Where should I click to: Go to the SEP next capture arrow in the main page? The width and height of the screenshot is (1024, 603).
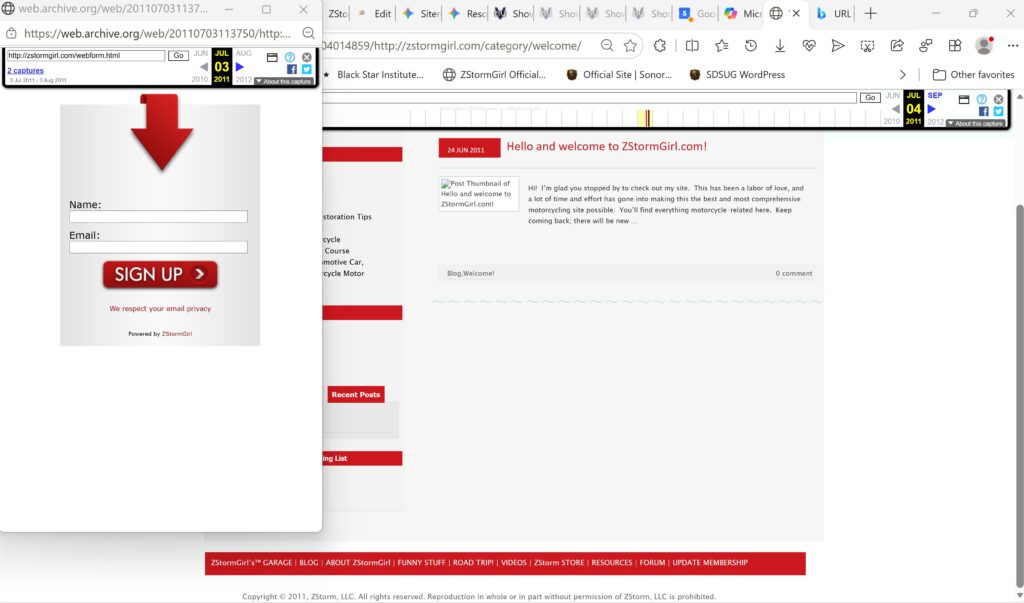pos(932,109)
